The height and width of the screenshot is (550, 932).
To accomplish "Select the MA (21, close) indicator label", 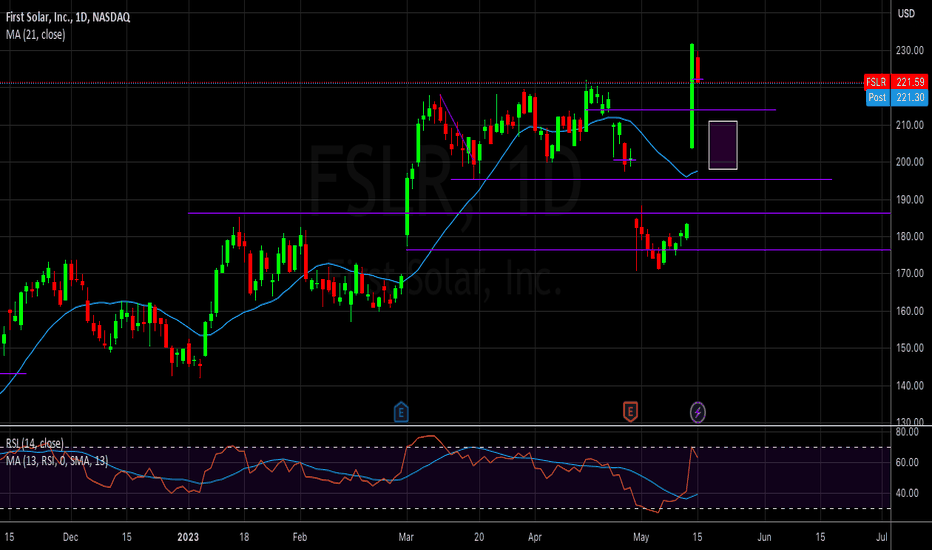I will click(x=36, y=34).
